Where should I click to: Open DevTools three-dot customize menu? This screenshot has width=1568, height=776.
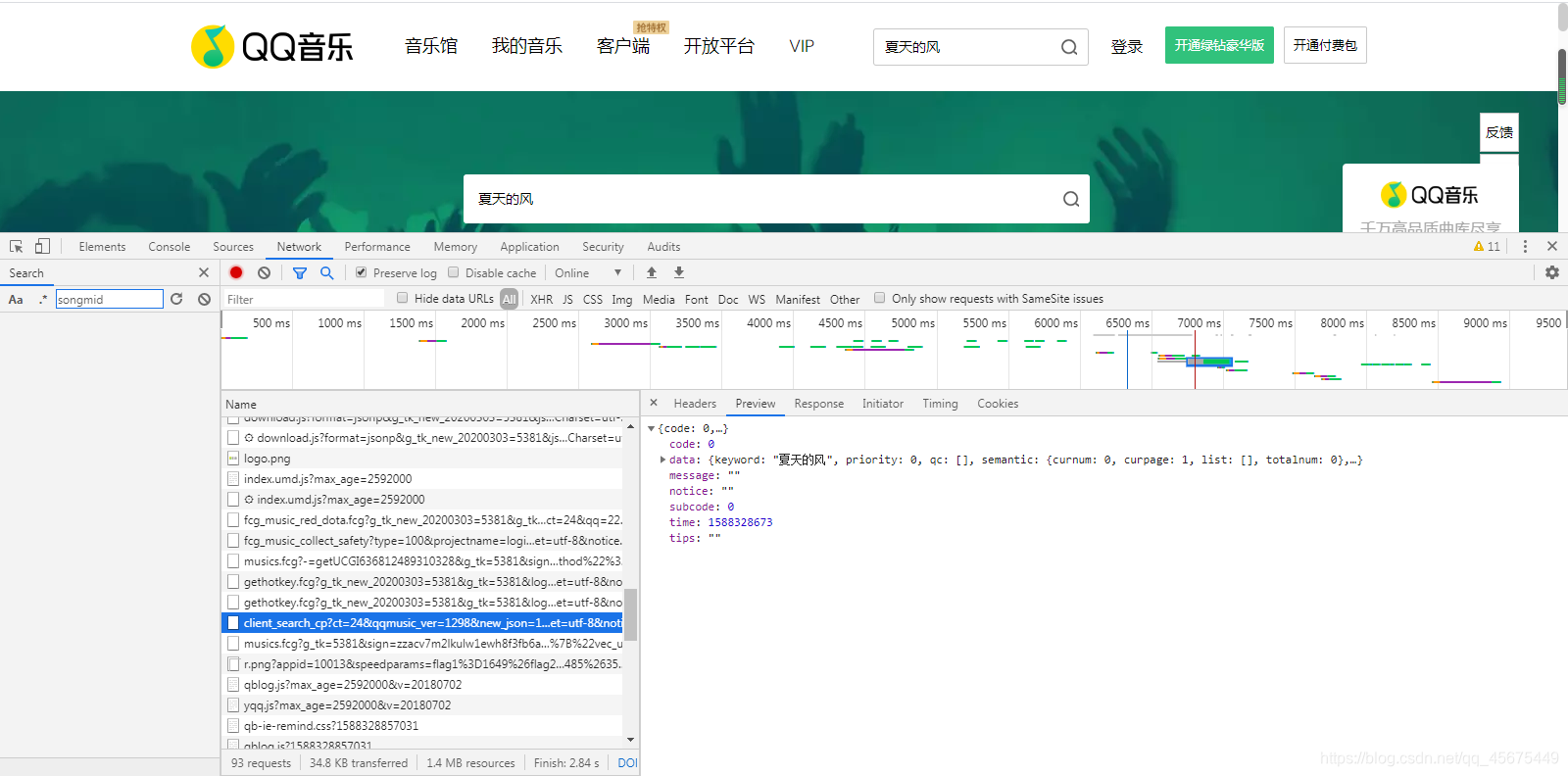(1525, 246)
